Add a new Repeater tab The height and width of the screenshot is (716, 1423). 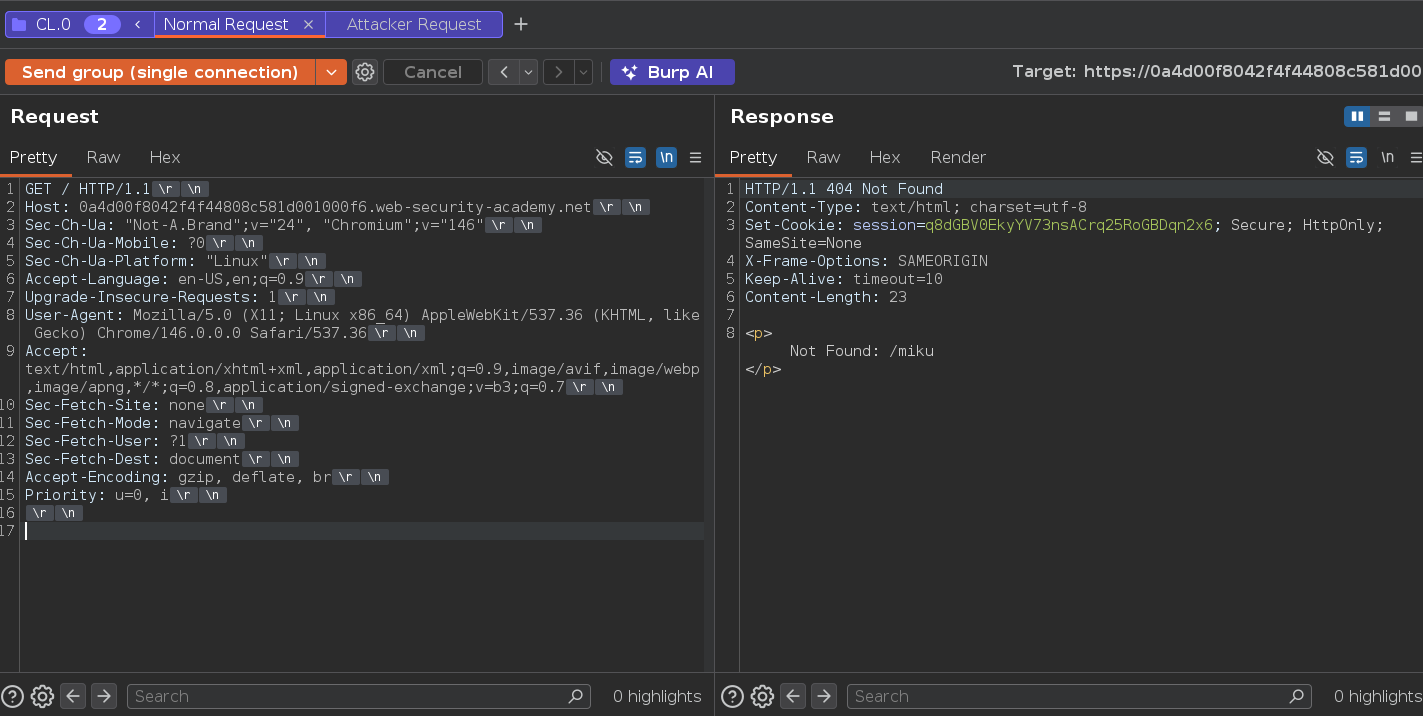point(521,24)
